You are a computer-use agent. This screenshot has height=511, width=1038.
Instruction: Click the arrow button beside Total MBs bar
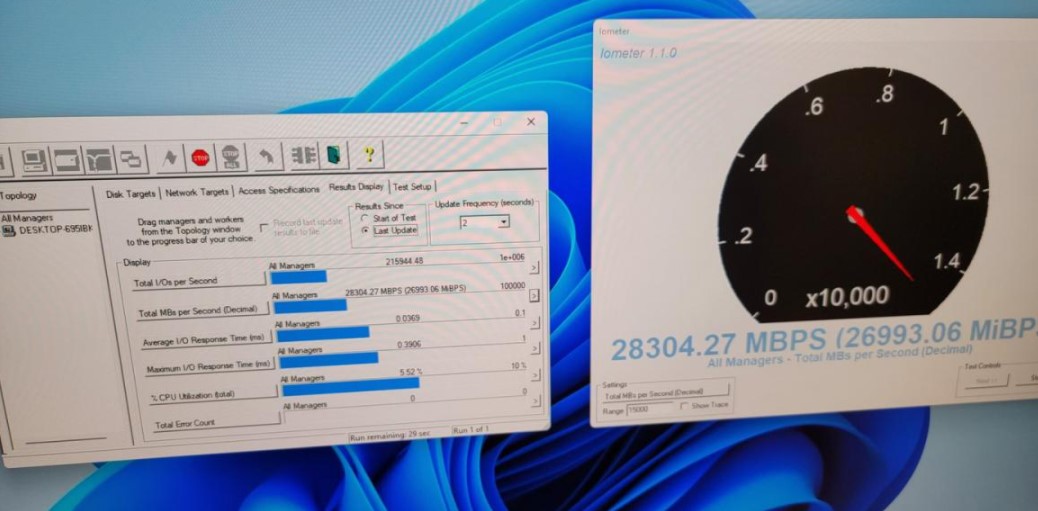[x=535, y=296]
